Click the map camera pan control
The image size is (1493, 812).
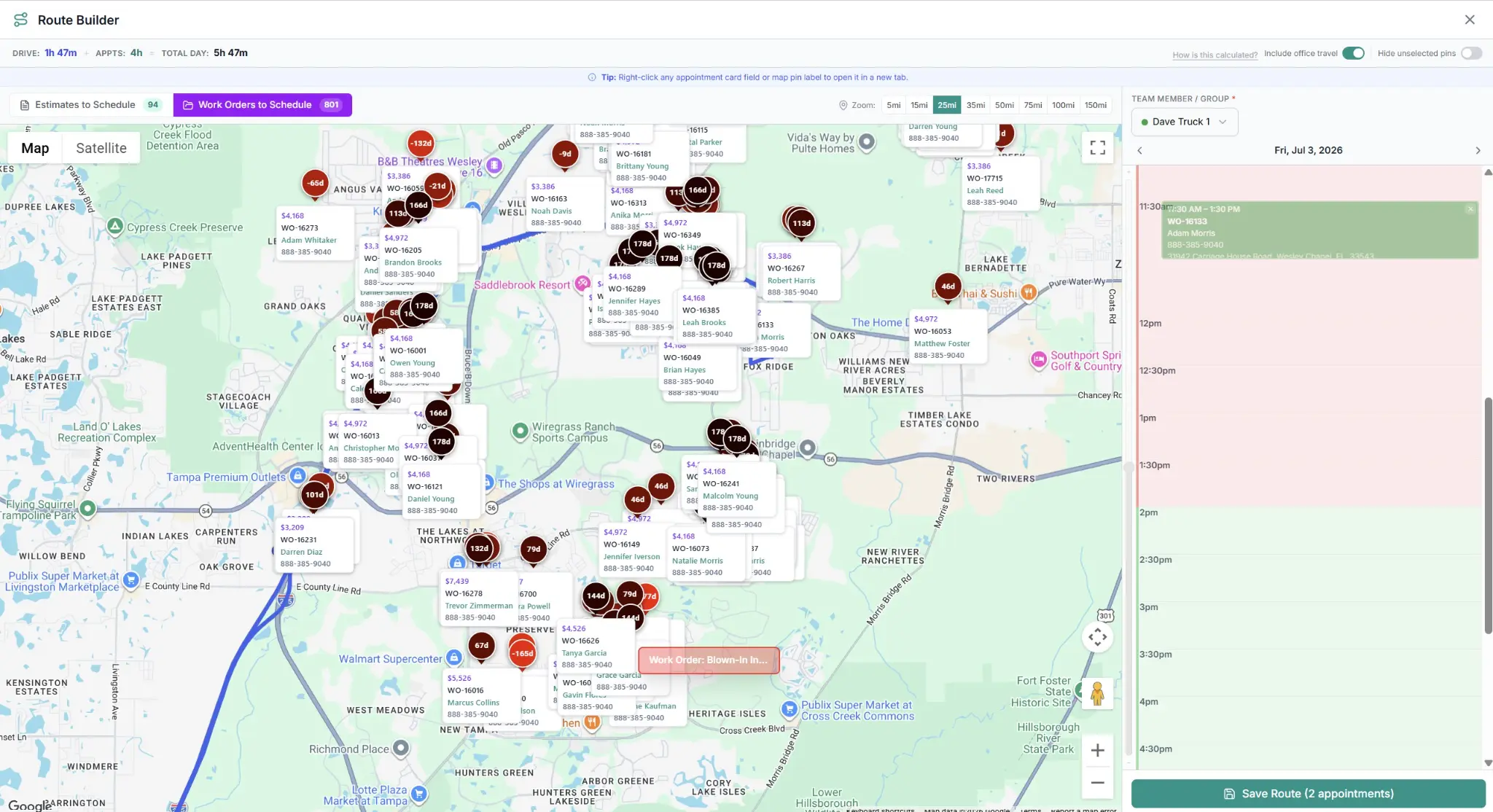(1097, 637)
